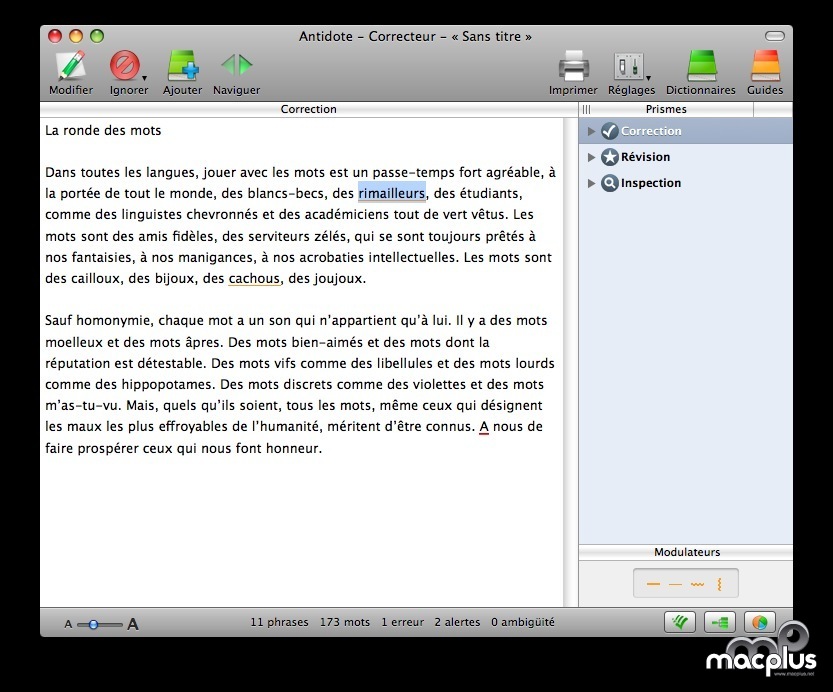Screen dimensions: 833x692
Task: Toggle the thin underline modulator
Action: [675, 585]
